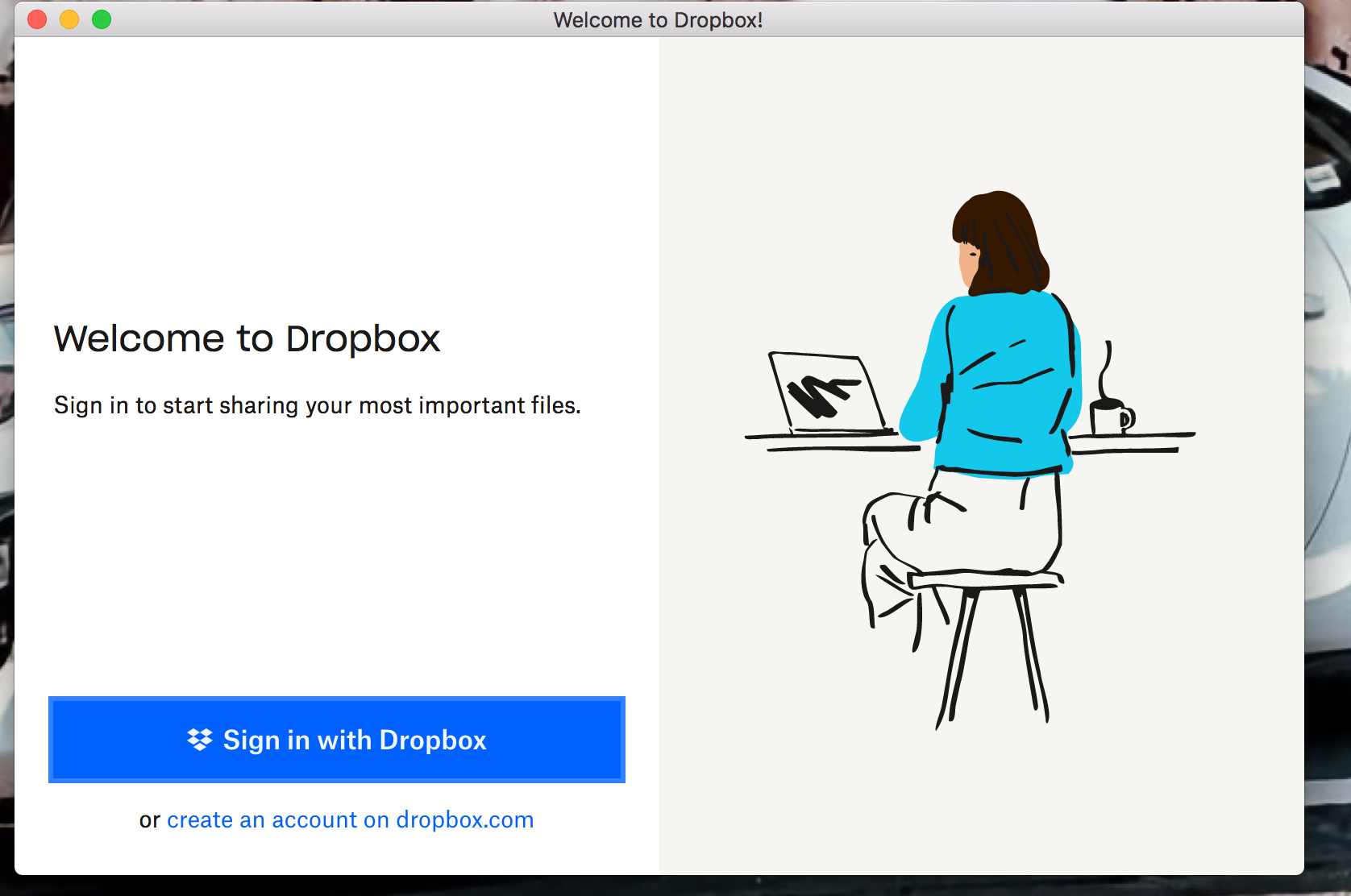Image resolution: width=1351 pixels, height=896 pixels.
Task: Close the Welcome to Dropbox window
Action: (37, 19)
